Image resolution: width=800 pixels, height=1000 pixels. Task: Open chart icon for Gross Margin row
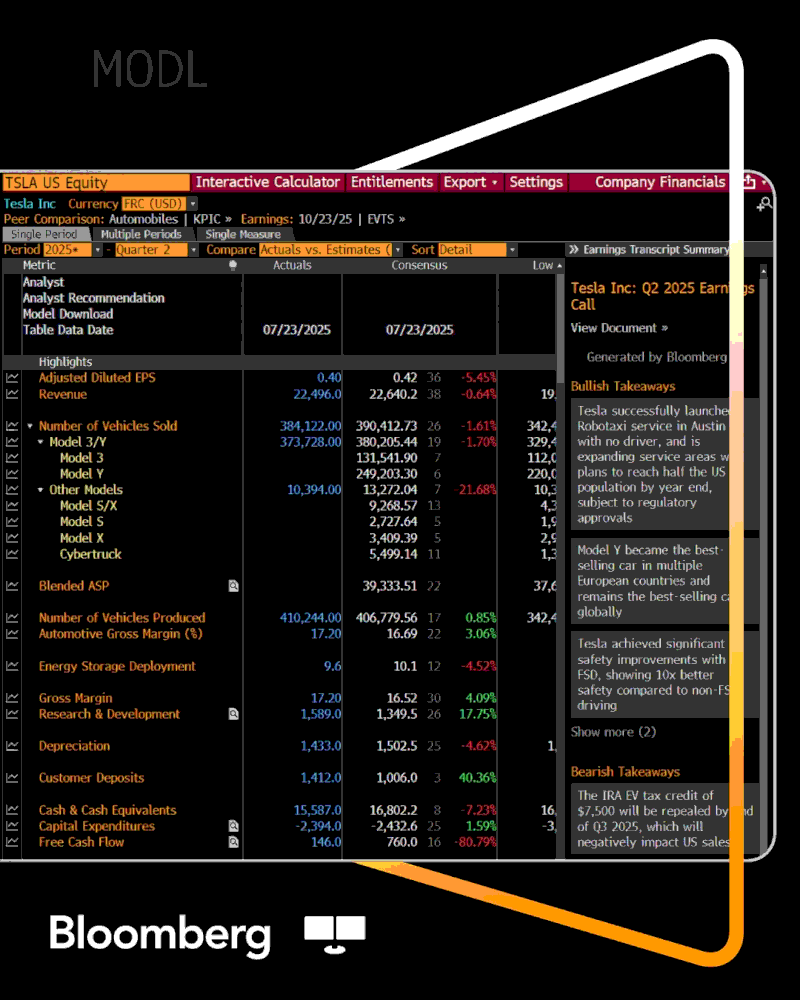click(x=12, y=698)
